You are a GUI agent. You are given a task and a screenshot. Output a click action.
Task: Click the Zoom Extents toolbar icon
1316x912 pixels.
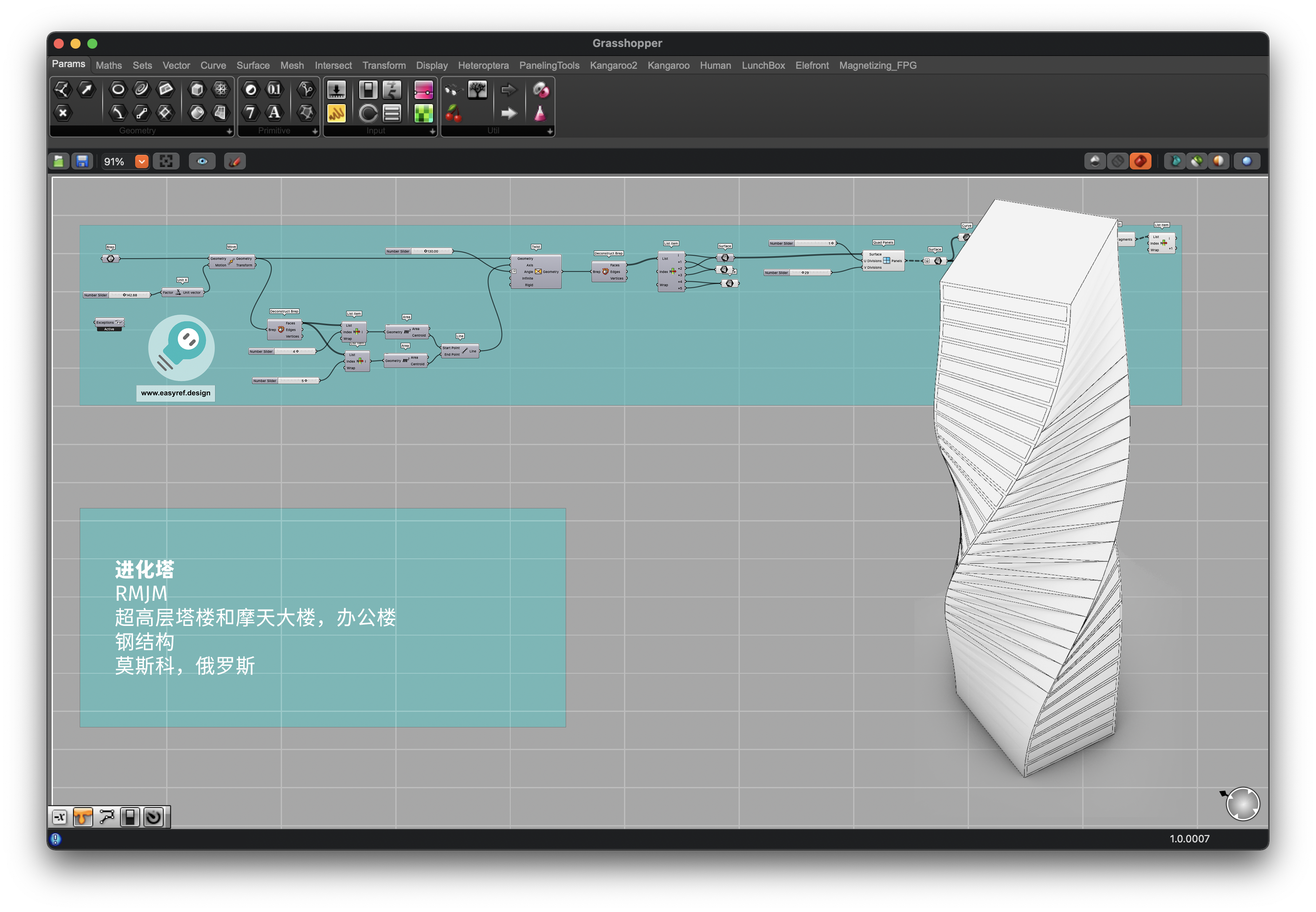[166, 162]
